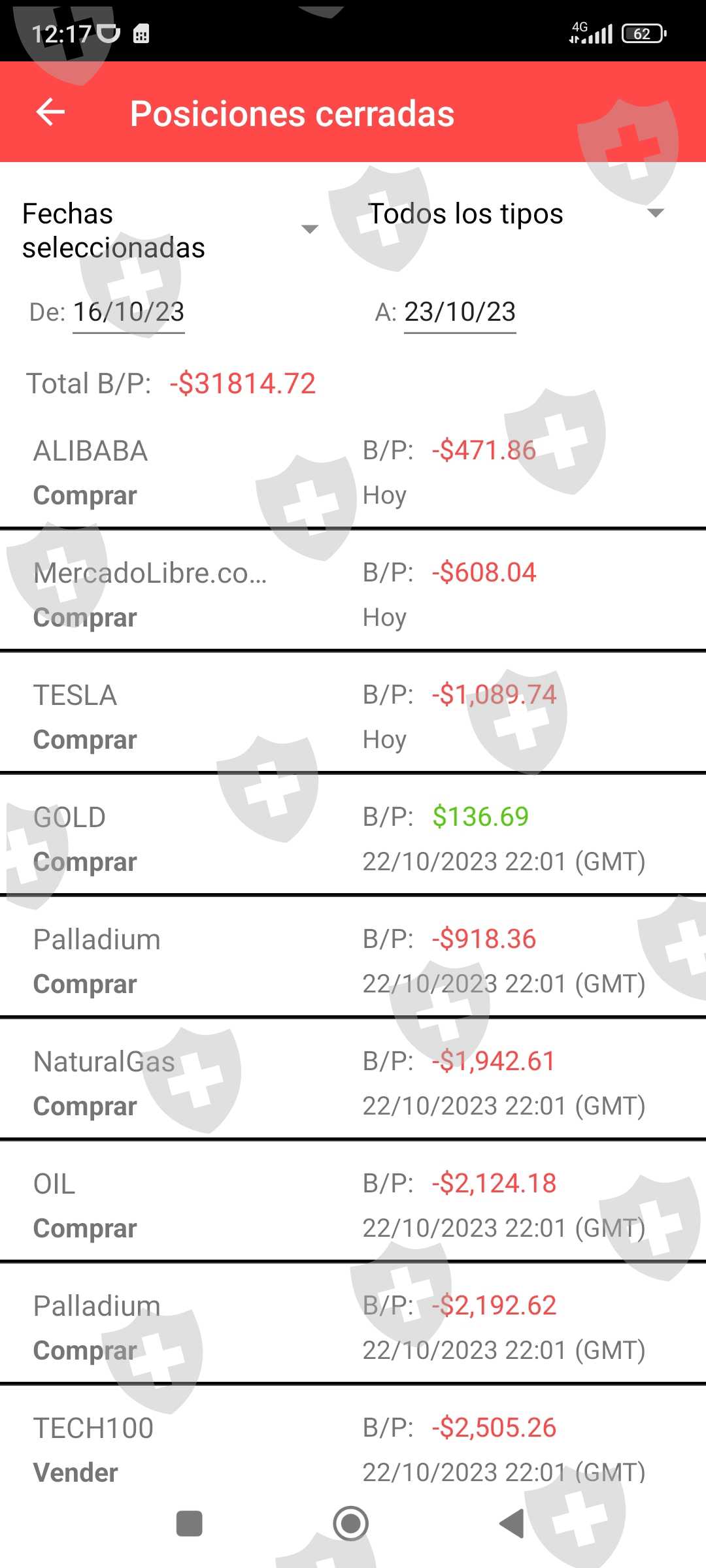
Task: Select the MercadoLibre.co... position row
Action: point(353,595)
